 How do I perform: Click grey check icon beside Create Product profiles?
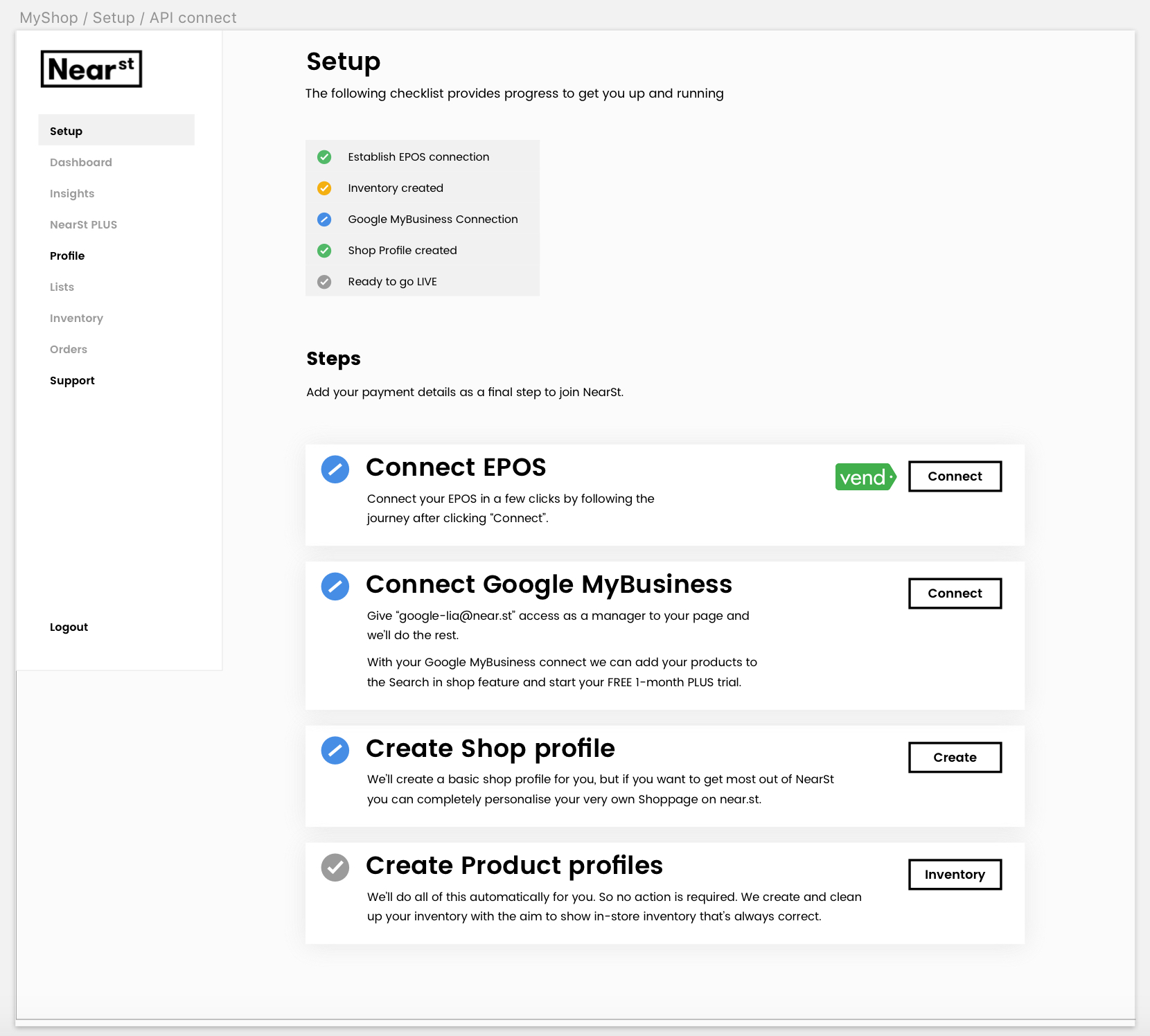[x=335, y=868]
